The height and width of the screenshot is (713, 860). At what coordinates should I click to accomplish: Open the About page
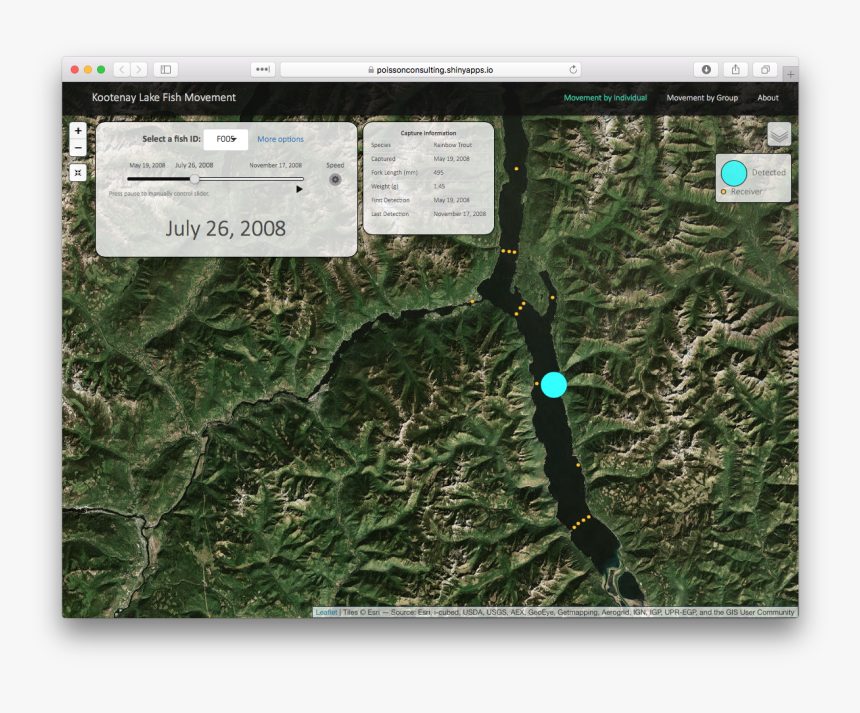tap(767, 98)
